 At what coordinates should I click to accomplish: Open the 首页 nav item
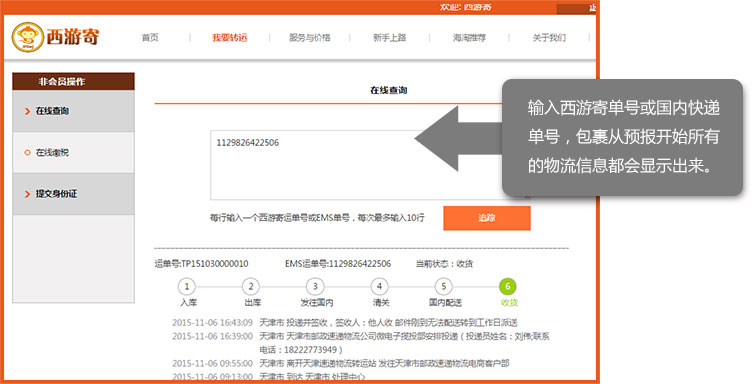pos(150,37)
